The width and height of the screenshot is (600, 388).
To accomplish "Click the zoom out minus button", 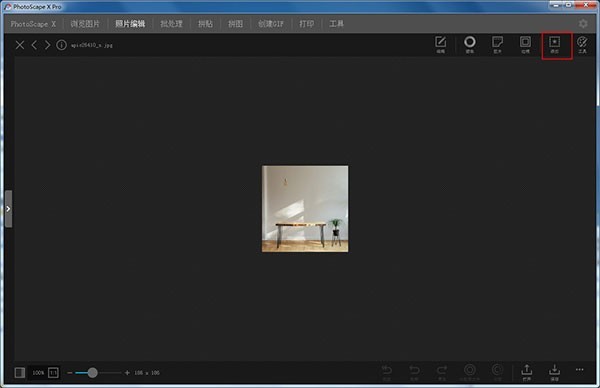I will pyautogui.click(x=70, y=373).
